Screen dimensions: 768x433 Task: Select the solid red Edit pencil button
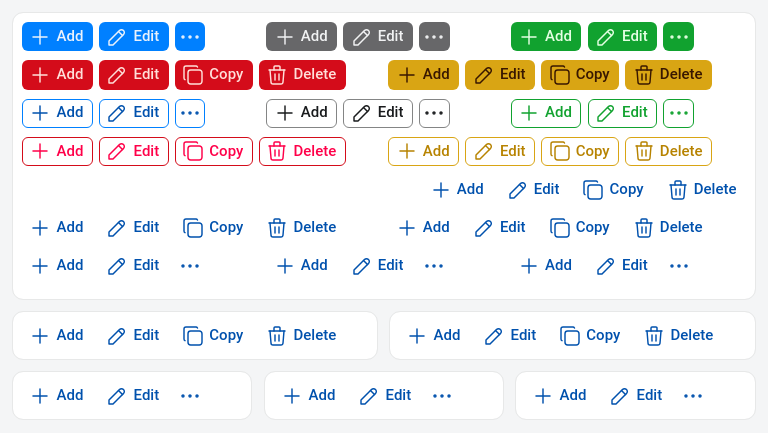134,75
